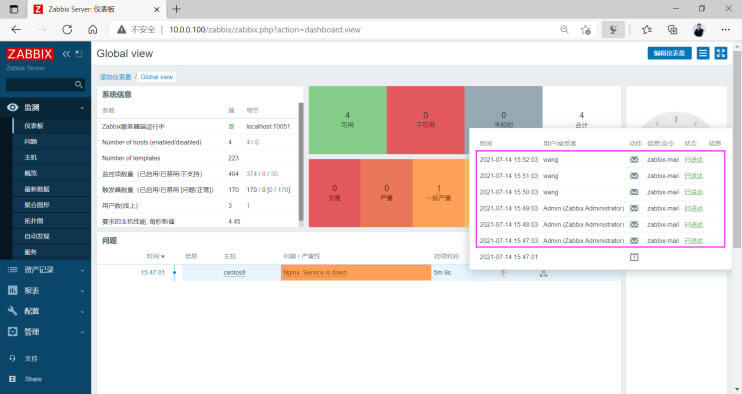Add this page to favorites with the star-plus icon
Screen dimensions: 742x394
point(586,30)
